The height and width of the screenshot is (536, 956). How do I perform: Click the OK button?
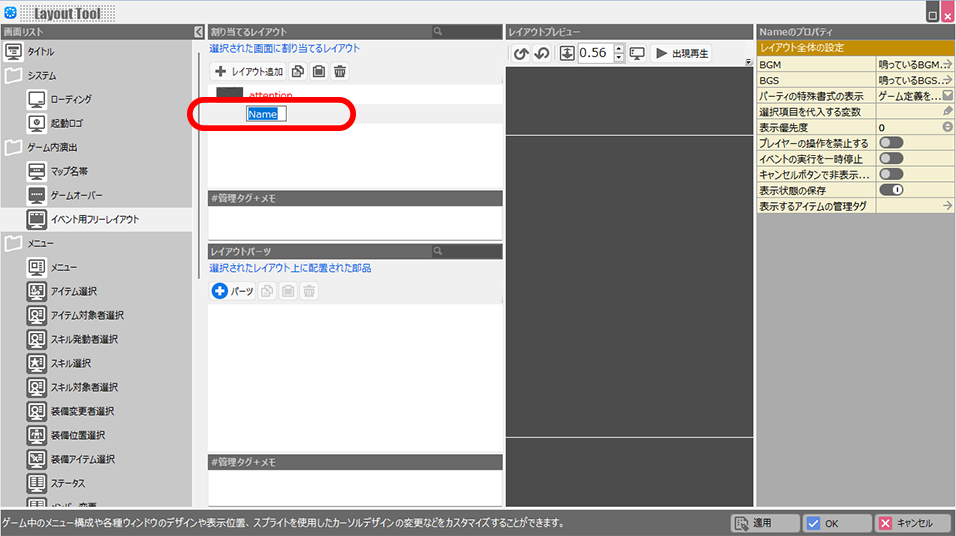pyautogui.click(x=836, y=523)
